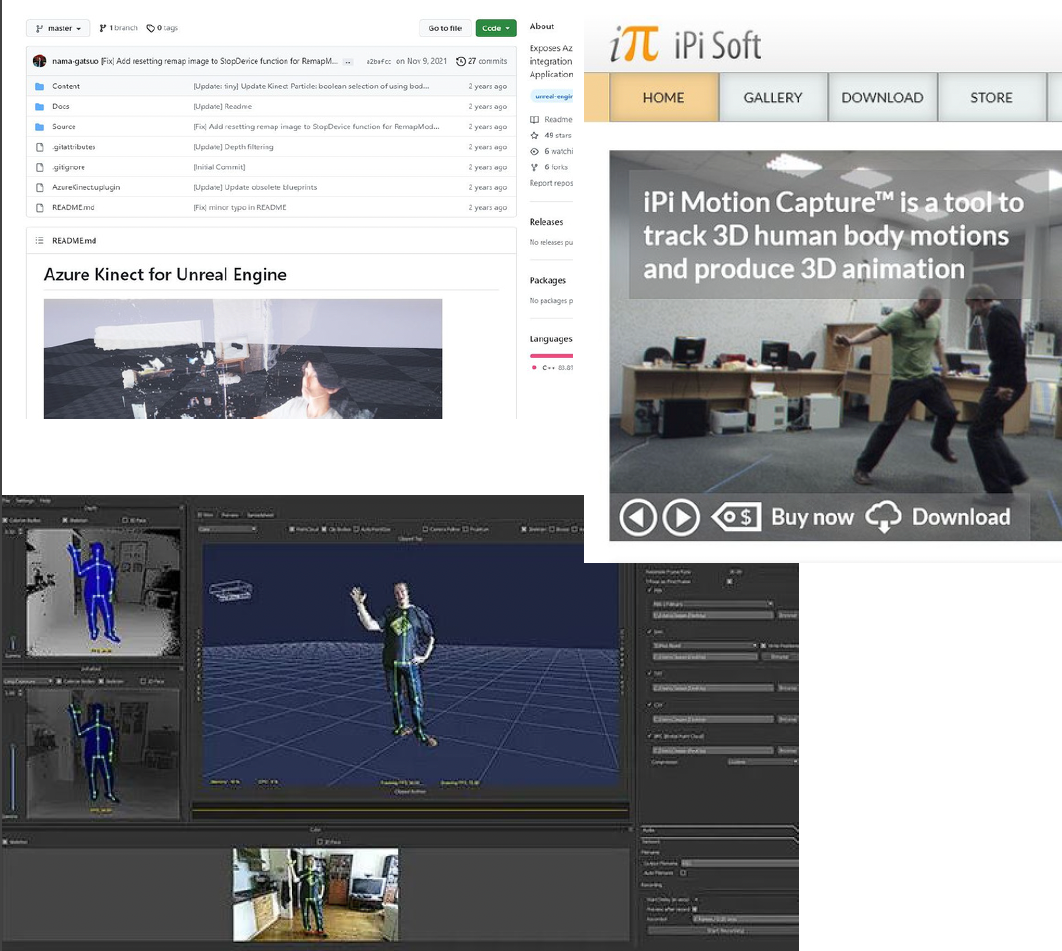Open the Infrared panel mode dropdown
1062x951 pixels.
(28, 681)
